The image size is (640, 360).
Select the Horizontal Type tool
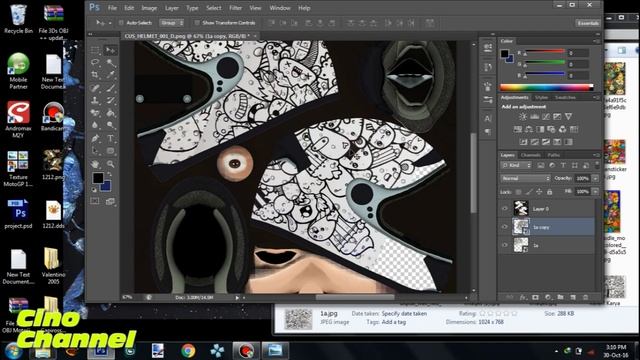click(110, 138)
